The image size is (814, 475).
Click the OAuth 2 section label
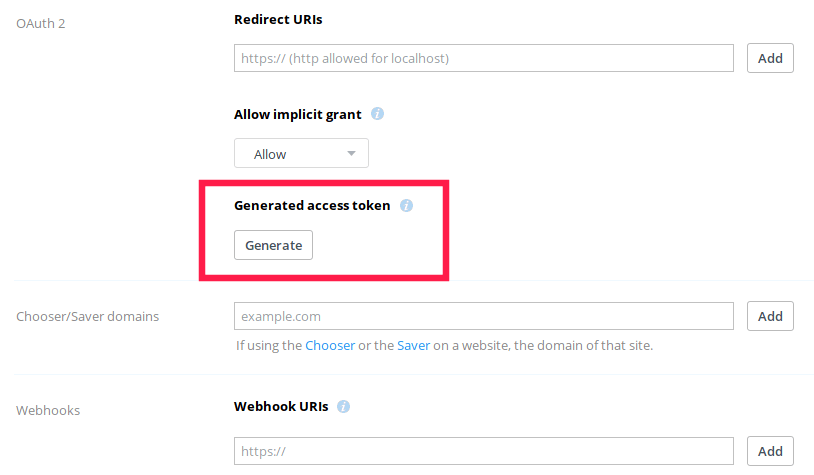pyautogui.click(x=41, y=21)
